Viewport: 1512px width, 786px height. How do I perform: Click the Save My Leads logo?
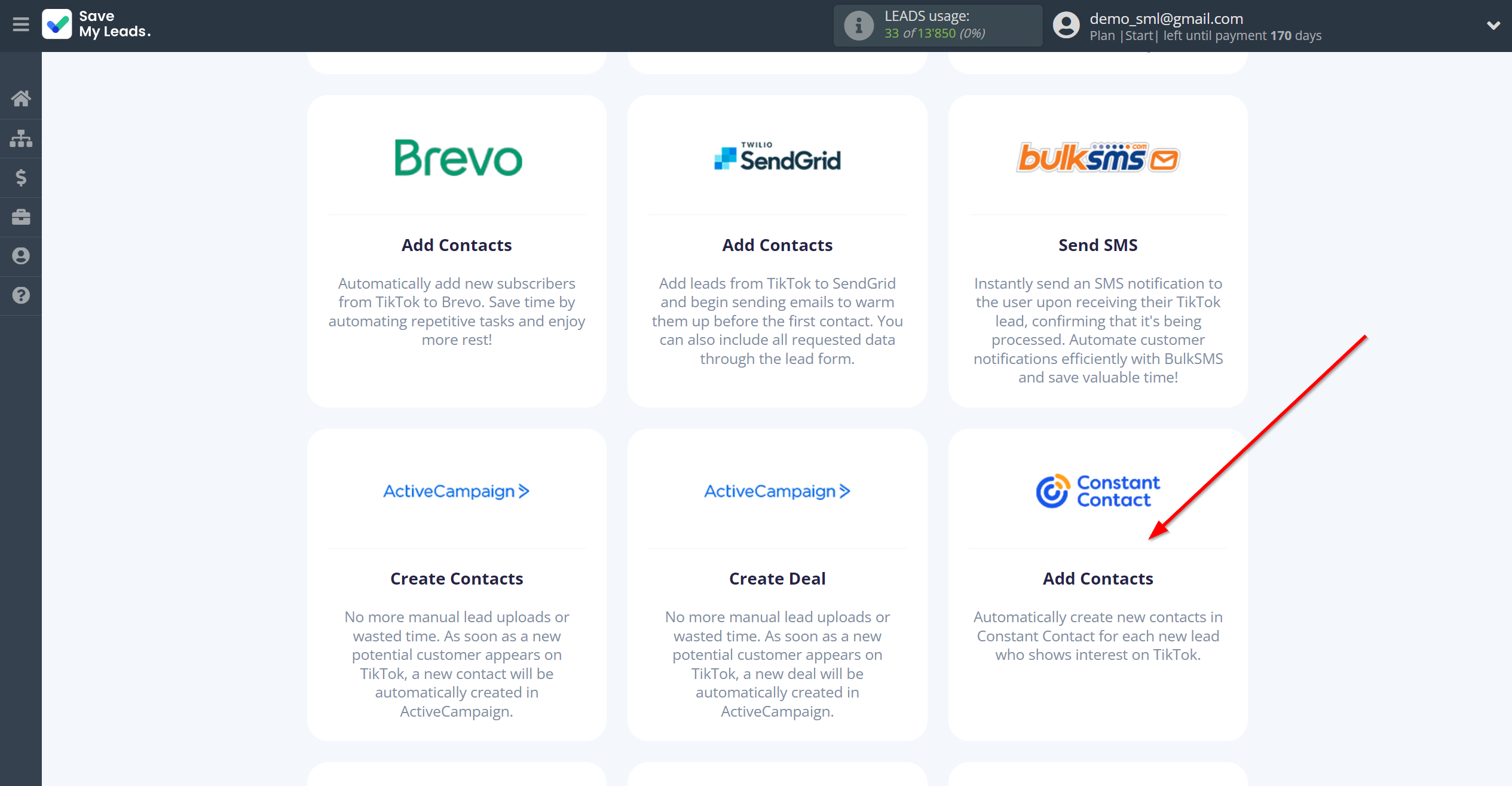click(x=97, y=25)
